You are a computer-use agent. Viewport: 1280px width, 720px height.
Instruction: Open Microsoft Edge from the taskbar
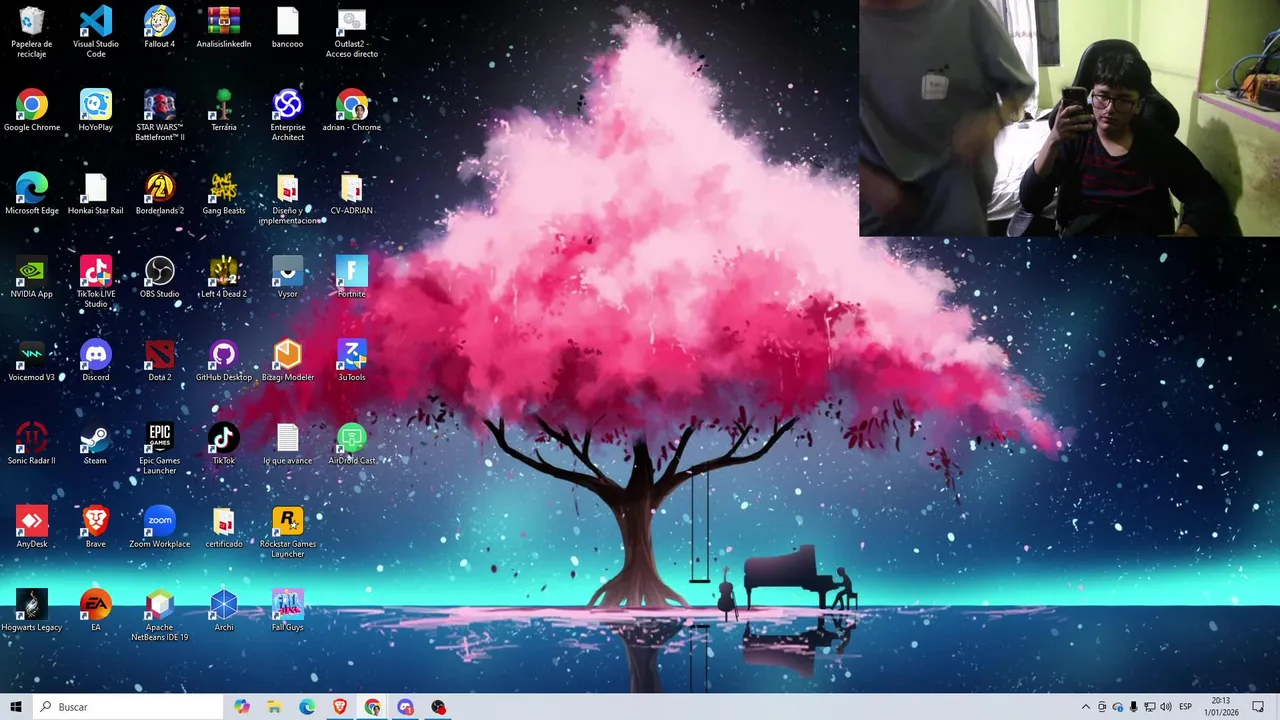tap(307, 707)
